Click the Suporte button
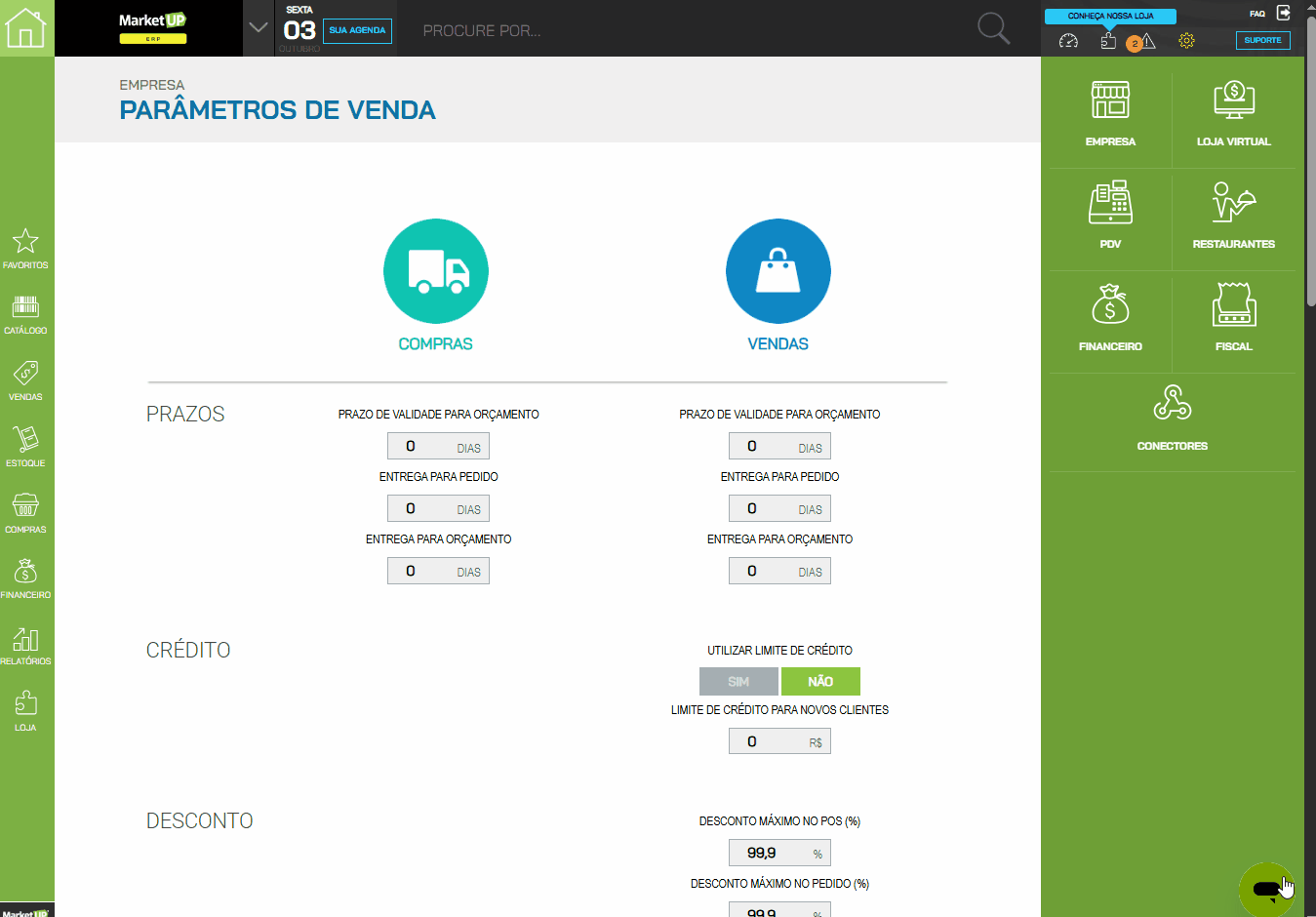Screen dimensions: 1316x917 [1262, 40]
